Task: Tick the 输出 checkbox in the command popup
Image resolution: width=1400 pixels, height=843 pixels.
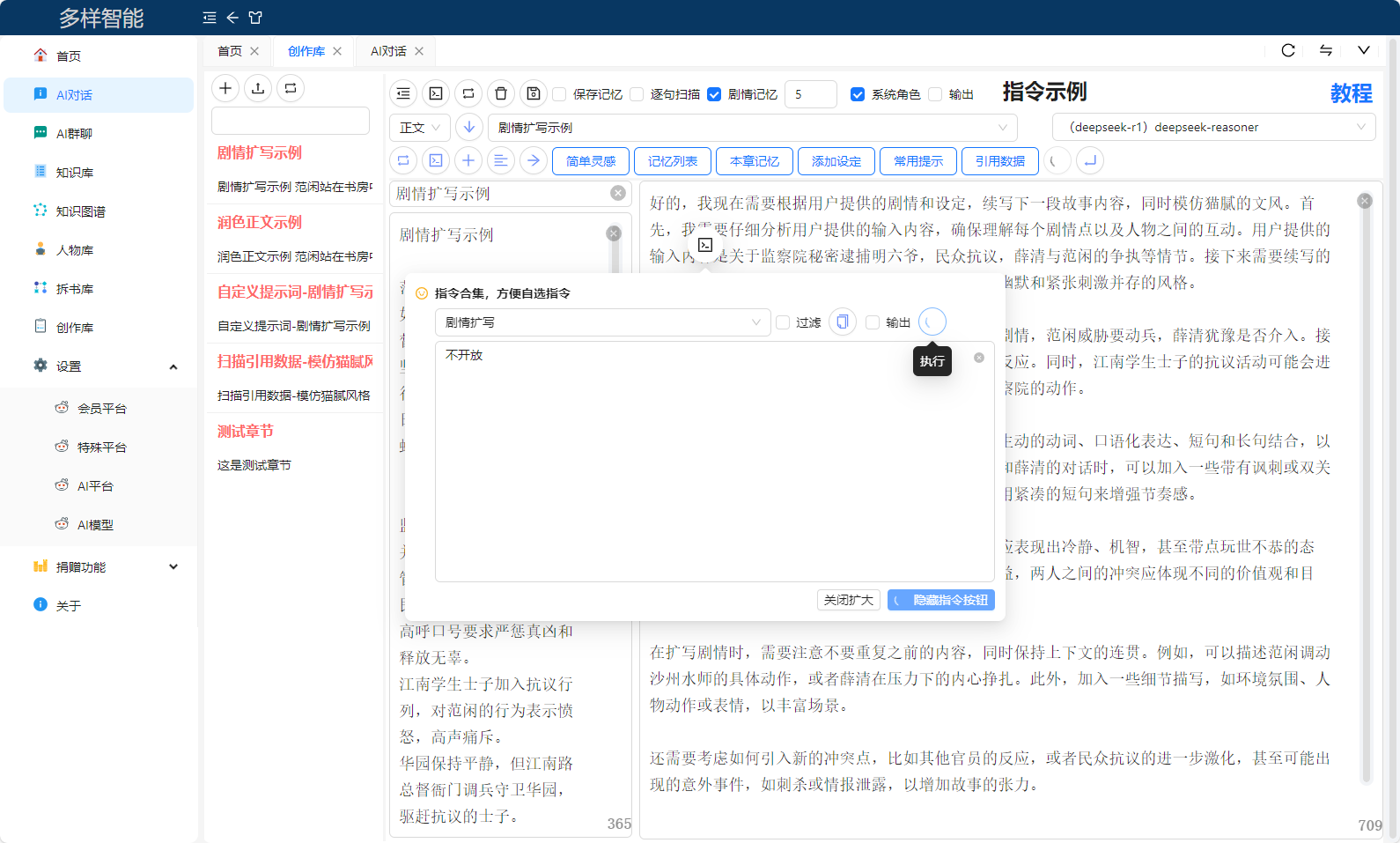Action: (x=873, y=322)
